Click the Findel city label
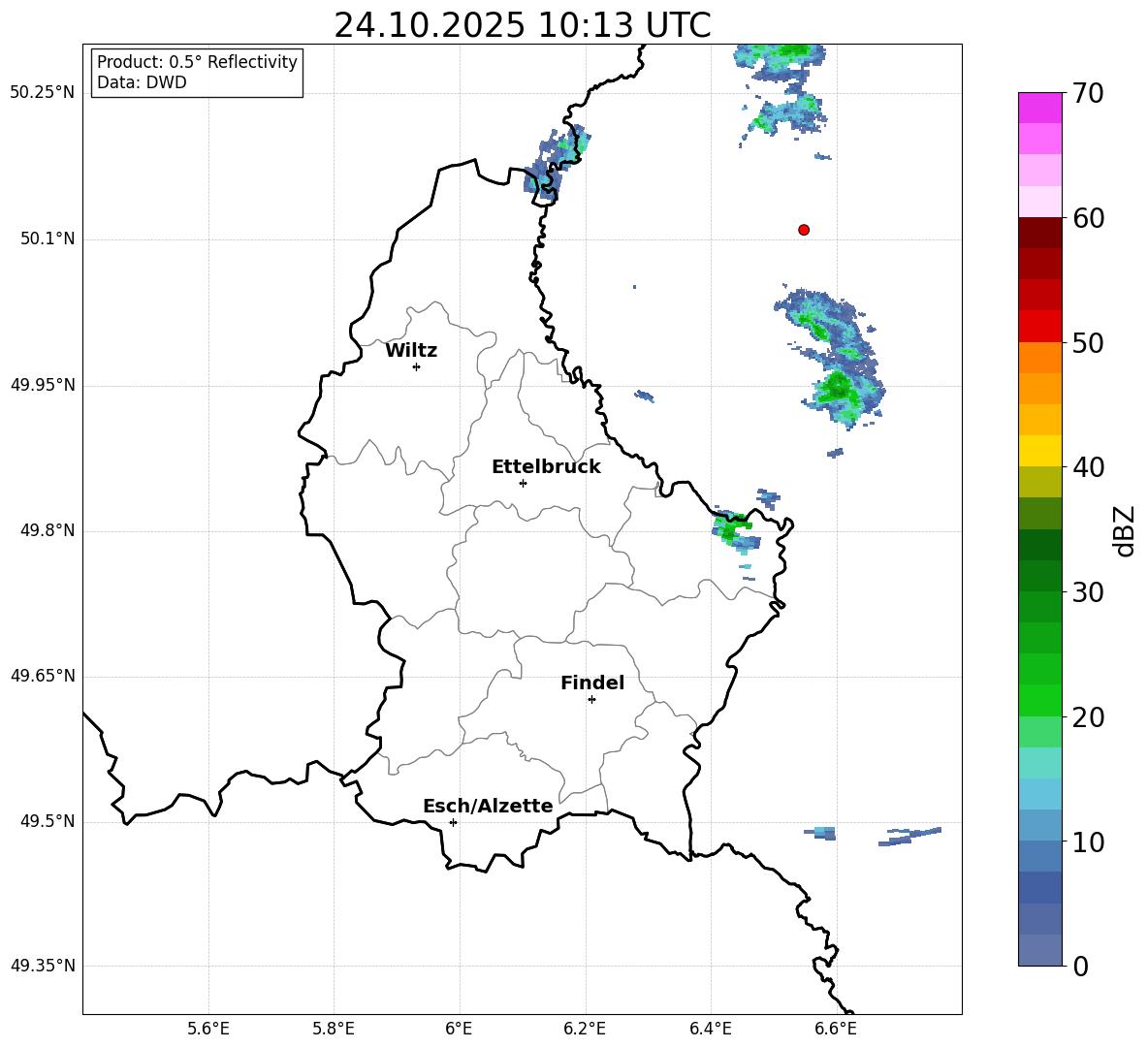 (x=592, y=683)
